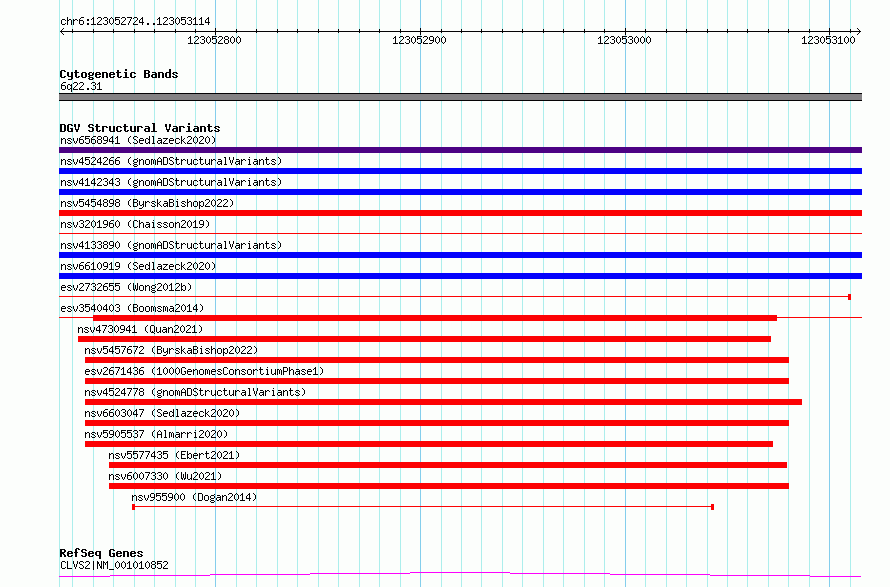Click the red bar under nsv5457672
890x587 pixels.
pyautogui.click(x=436, y=360)
